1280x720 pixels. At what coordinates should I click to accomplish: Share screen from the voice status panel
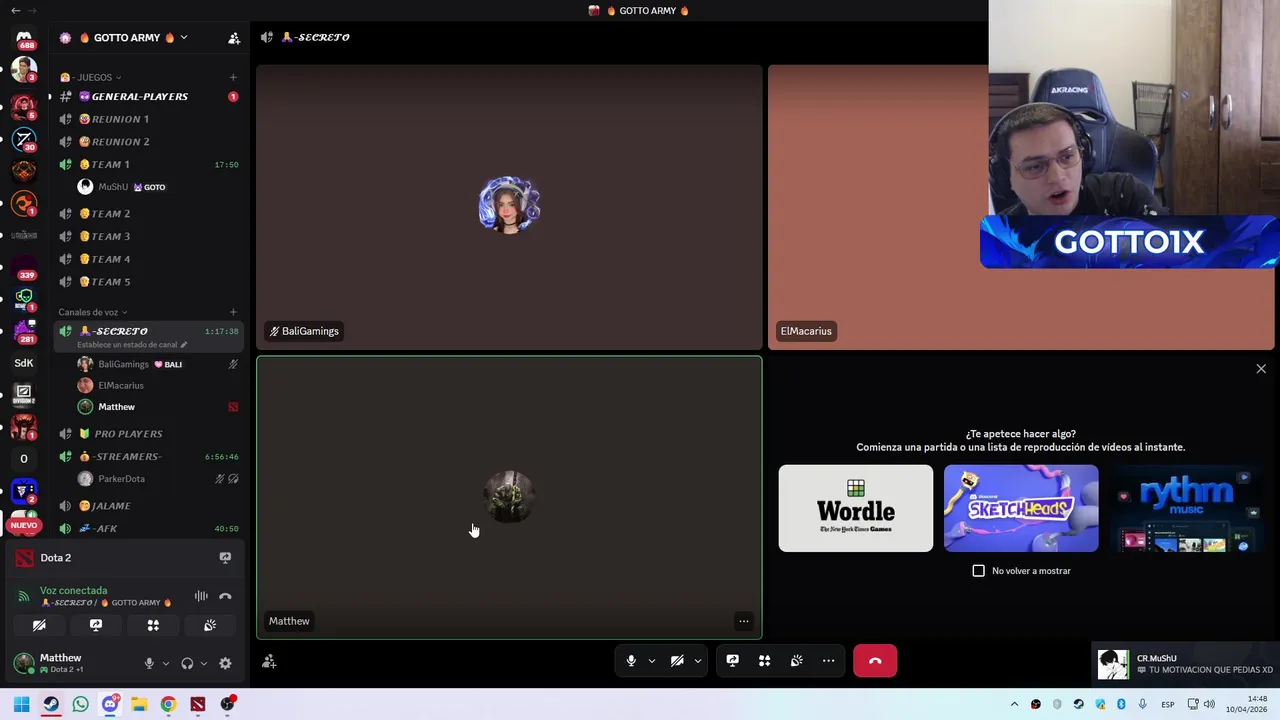point(96,625)
